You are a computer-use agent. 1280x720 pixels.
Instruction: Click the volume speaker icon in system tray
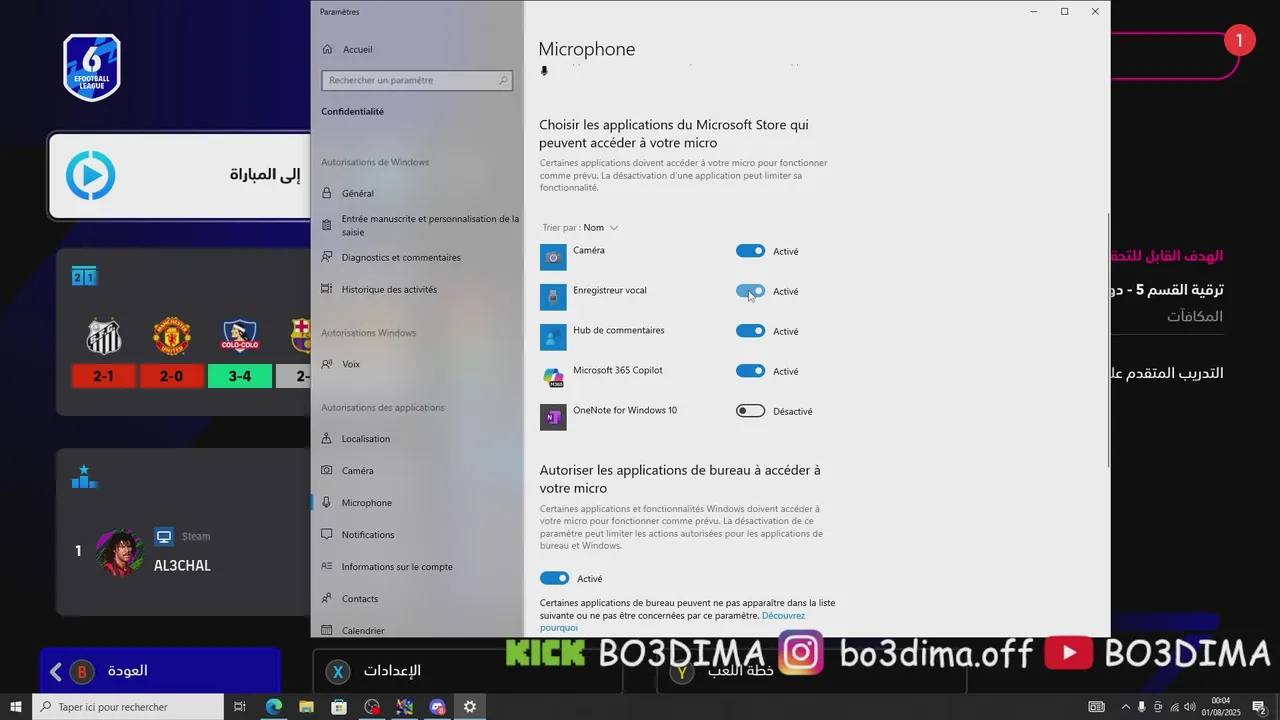1189,707
